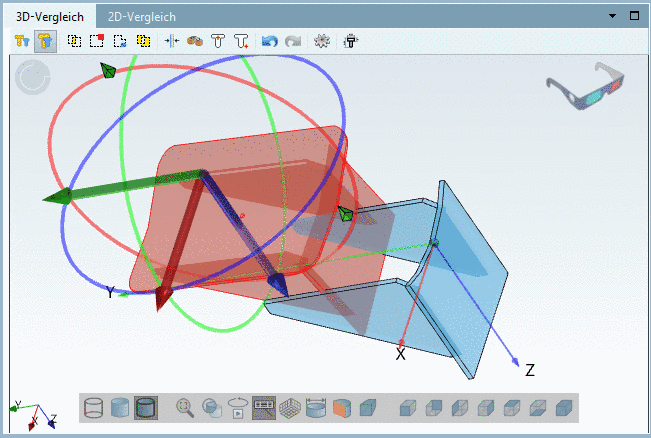The height and width of the screenshot is (438, 651).
Task: Click the binoculars icon in toolbar
Action: 195,41
